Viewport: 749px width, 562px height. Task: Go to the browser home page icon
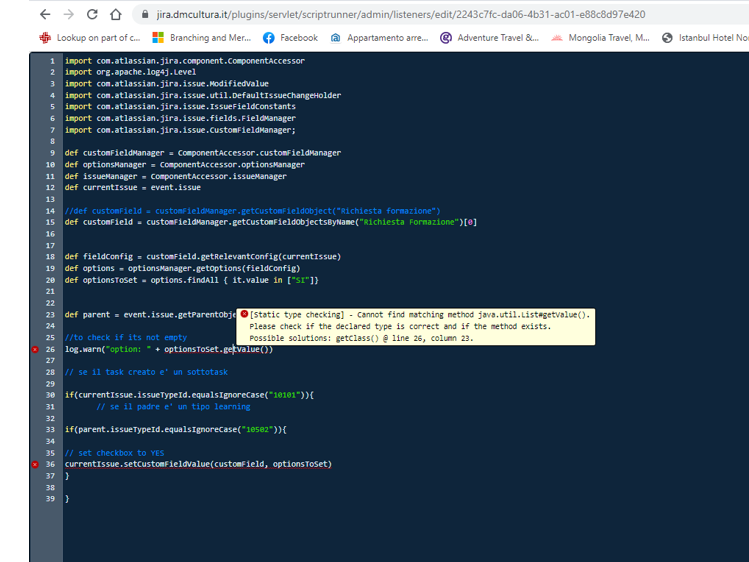116,14
